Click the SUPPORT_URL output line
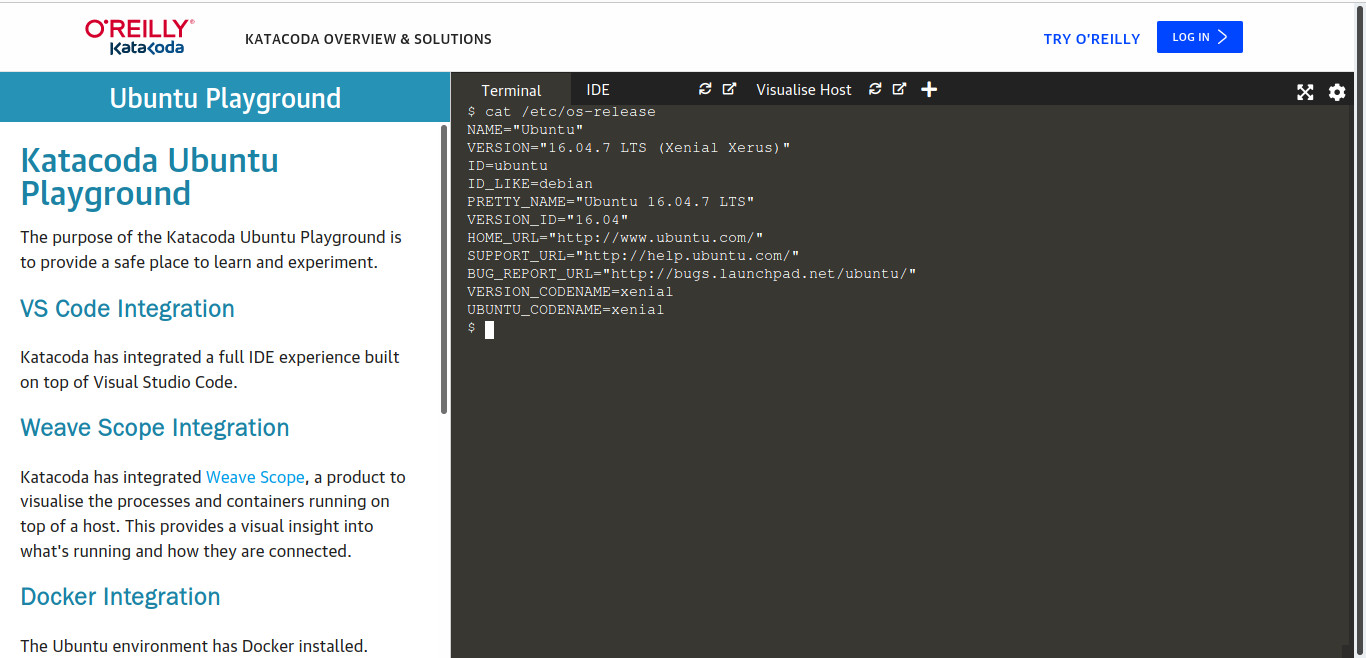The width and height of the screenshot is (1366, 658). (633, 255)
